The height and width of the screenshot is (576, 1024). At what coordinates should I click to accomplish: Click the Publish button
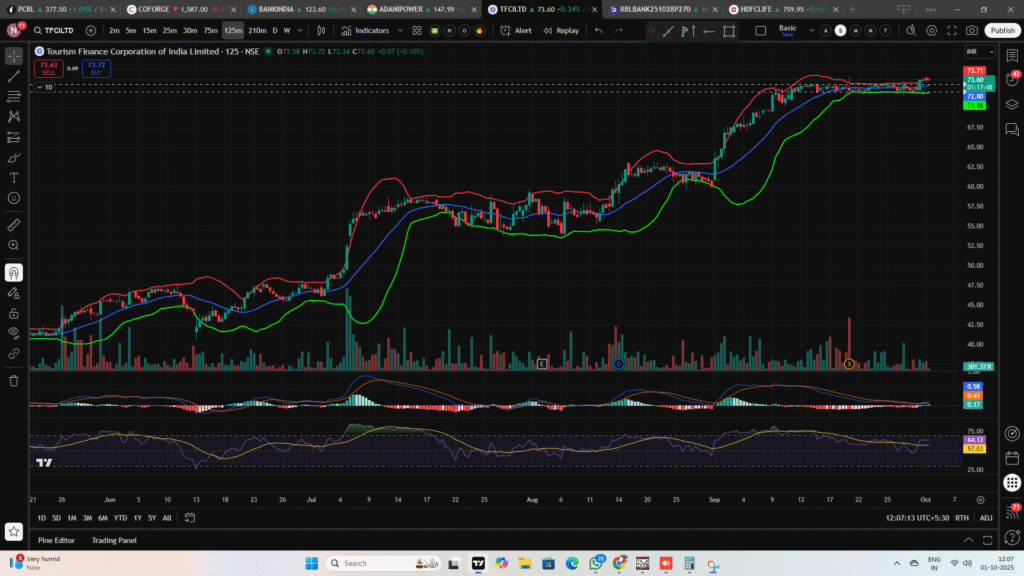point(1002,30)
